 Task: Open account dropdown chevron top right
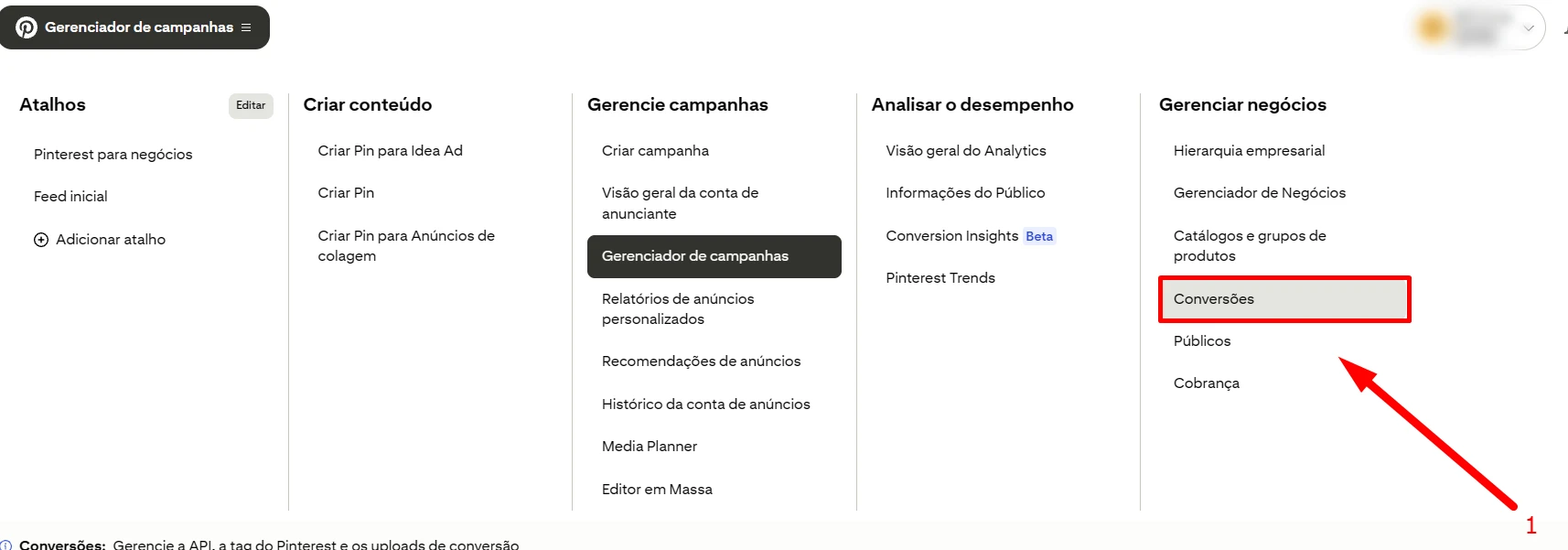point(1528,28)
